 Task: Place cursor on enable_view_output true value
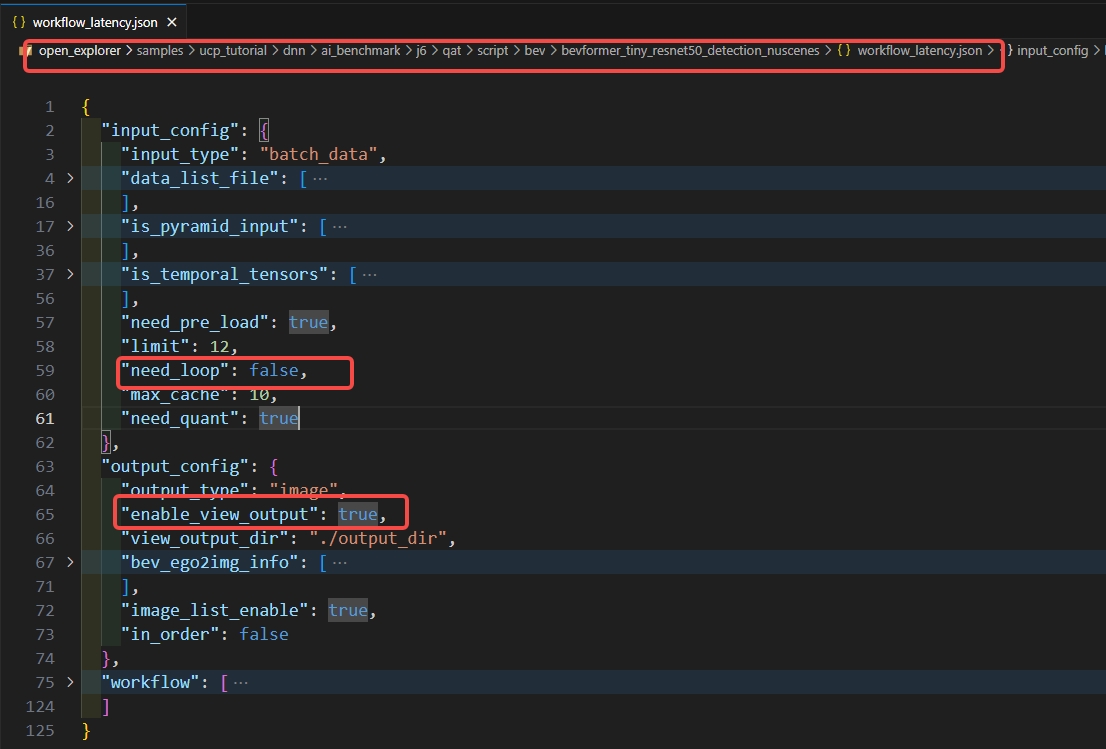(358, 514)
